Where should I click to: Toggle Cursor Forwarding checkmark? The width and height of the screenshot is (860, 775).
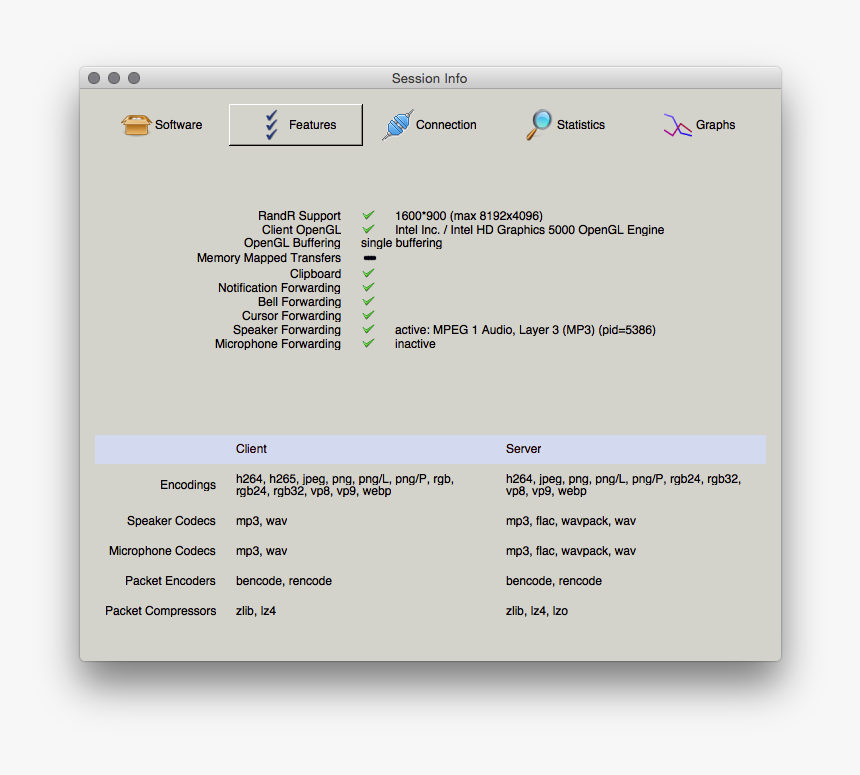click(x=368, y=315)
